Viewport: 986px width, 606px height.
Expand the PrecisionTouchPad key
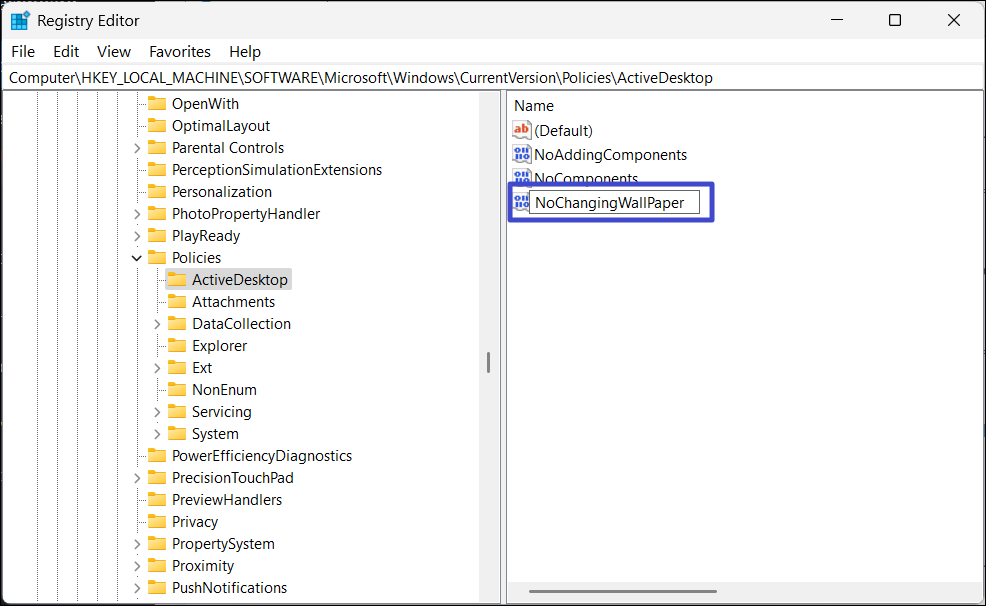pyautogui.click(x=137, y=478)
